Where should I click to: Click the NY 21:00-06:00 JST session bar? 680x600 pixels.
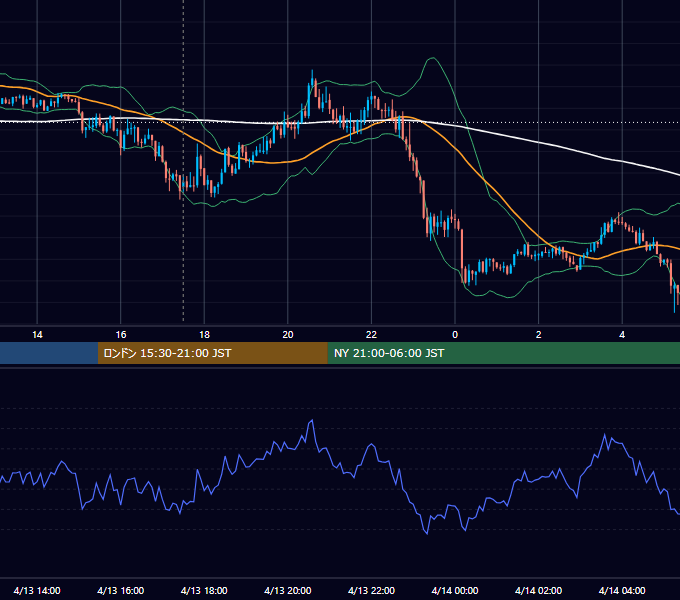point(503,353)
